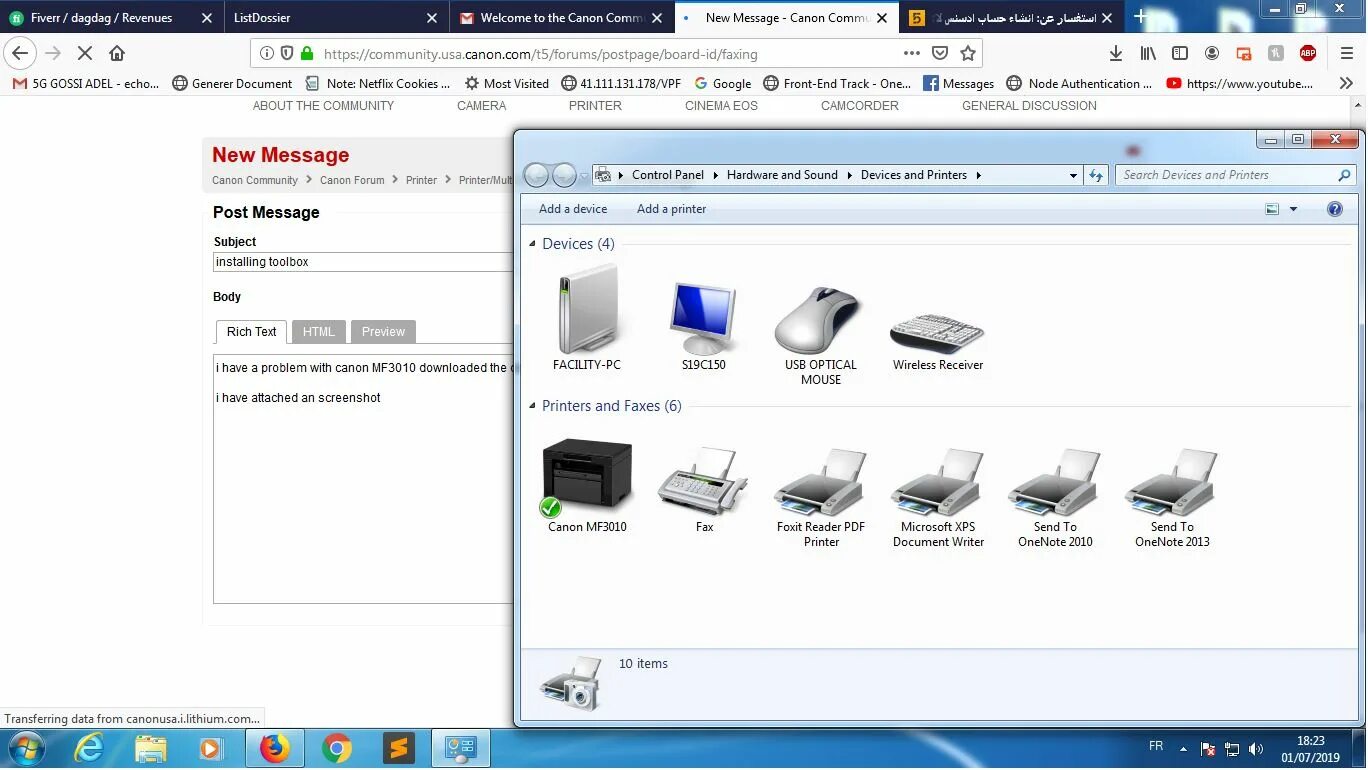Click the taskbar clock showing 18:23
1368x770 pixels.
(1310, 749)
